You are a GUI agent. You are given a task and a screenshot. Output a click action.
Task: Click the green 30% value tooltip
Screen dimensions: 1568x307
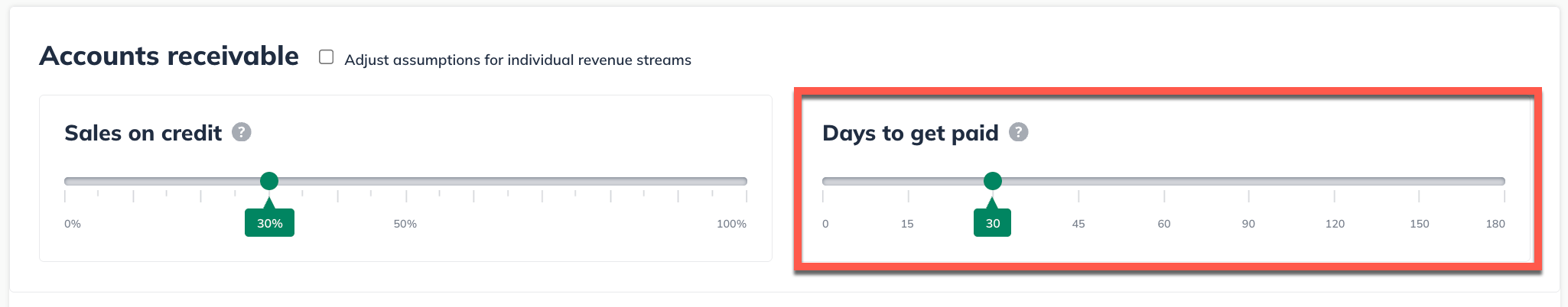click(x=269, y=223)
